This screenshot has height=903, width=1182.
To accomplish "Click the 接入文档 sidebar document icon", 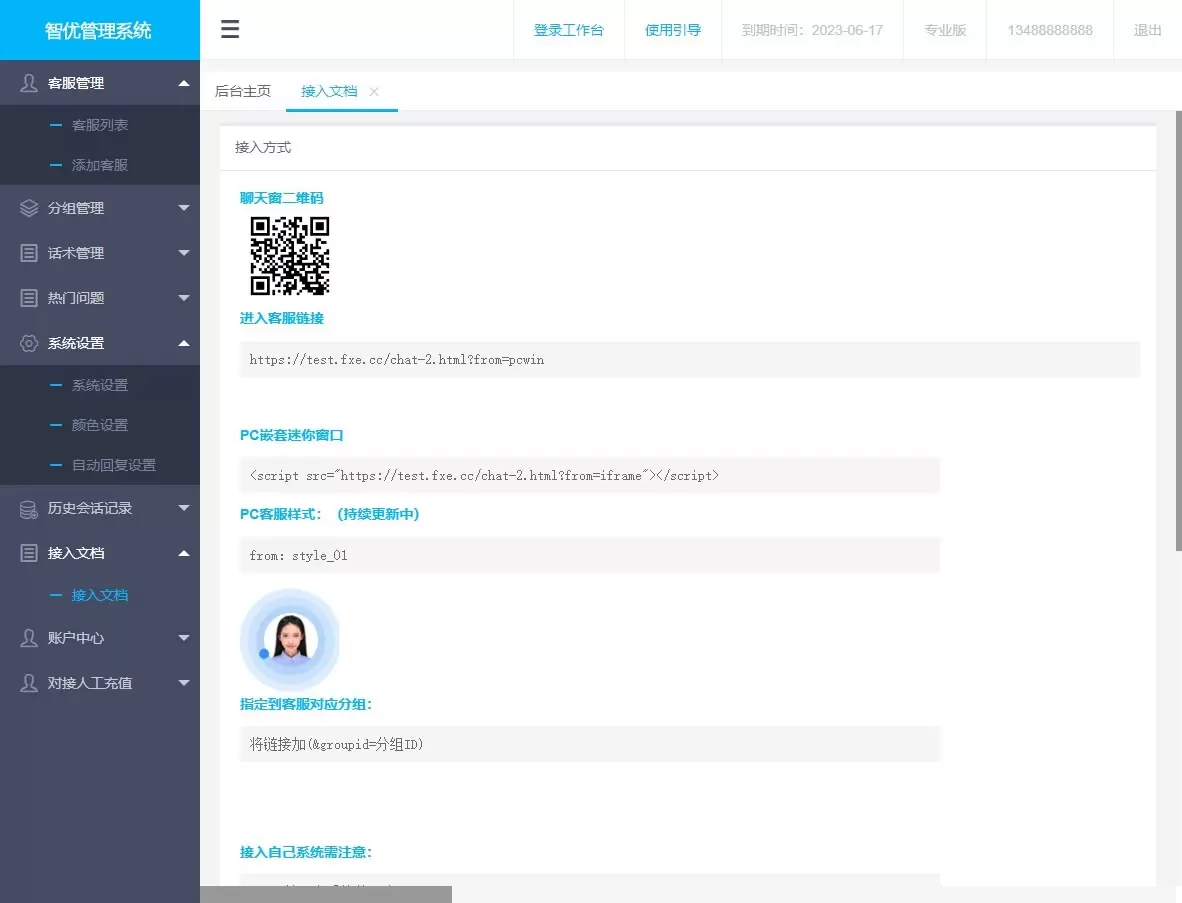I will (29, 553).
